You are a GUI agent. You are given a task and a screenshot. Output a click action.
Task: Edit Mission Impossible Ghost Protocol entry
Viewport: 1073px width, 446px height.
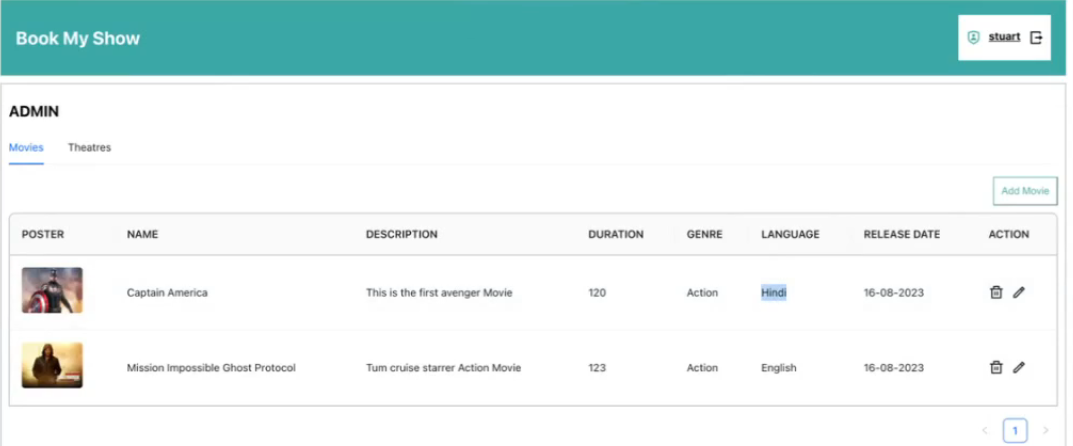tap(1019, 367)
